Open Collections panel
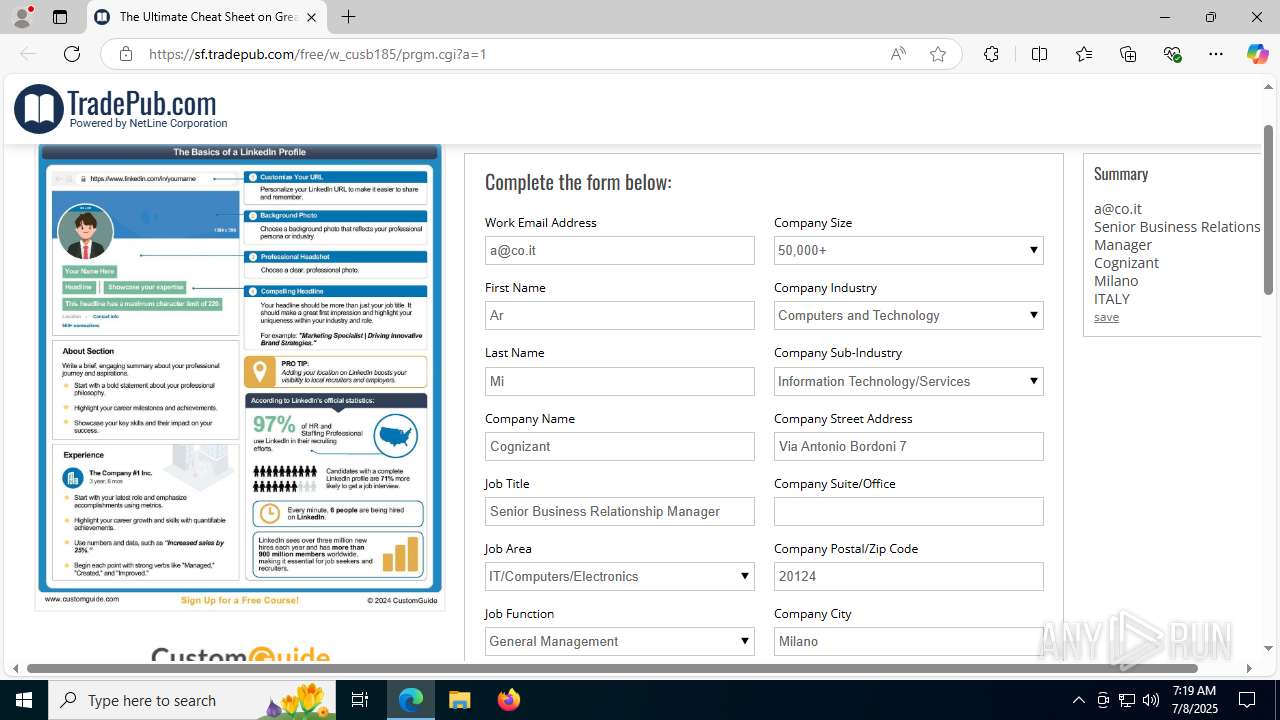Screen dimensions: 1280x720 point(1128,54)
